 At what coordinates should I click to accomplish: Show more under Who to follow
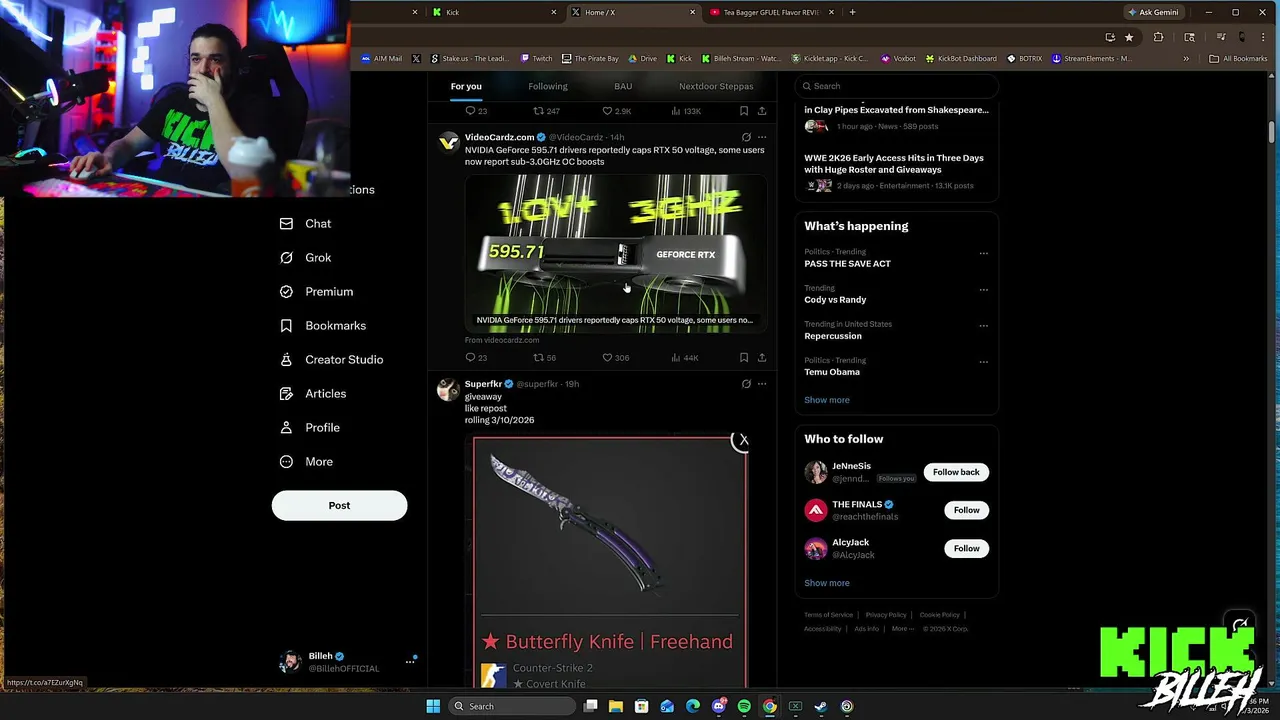coord(827,583)
